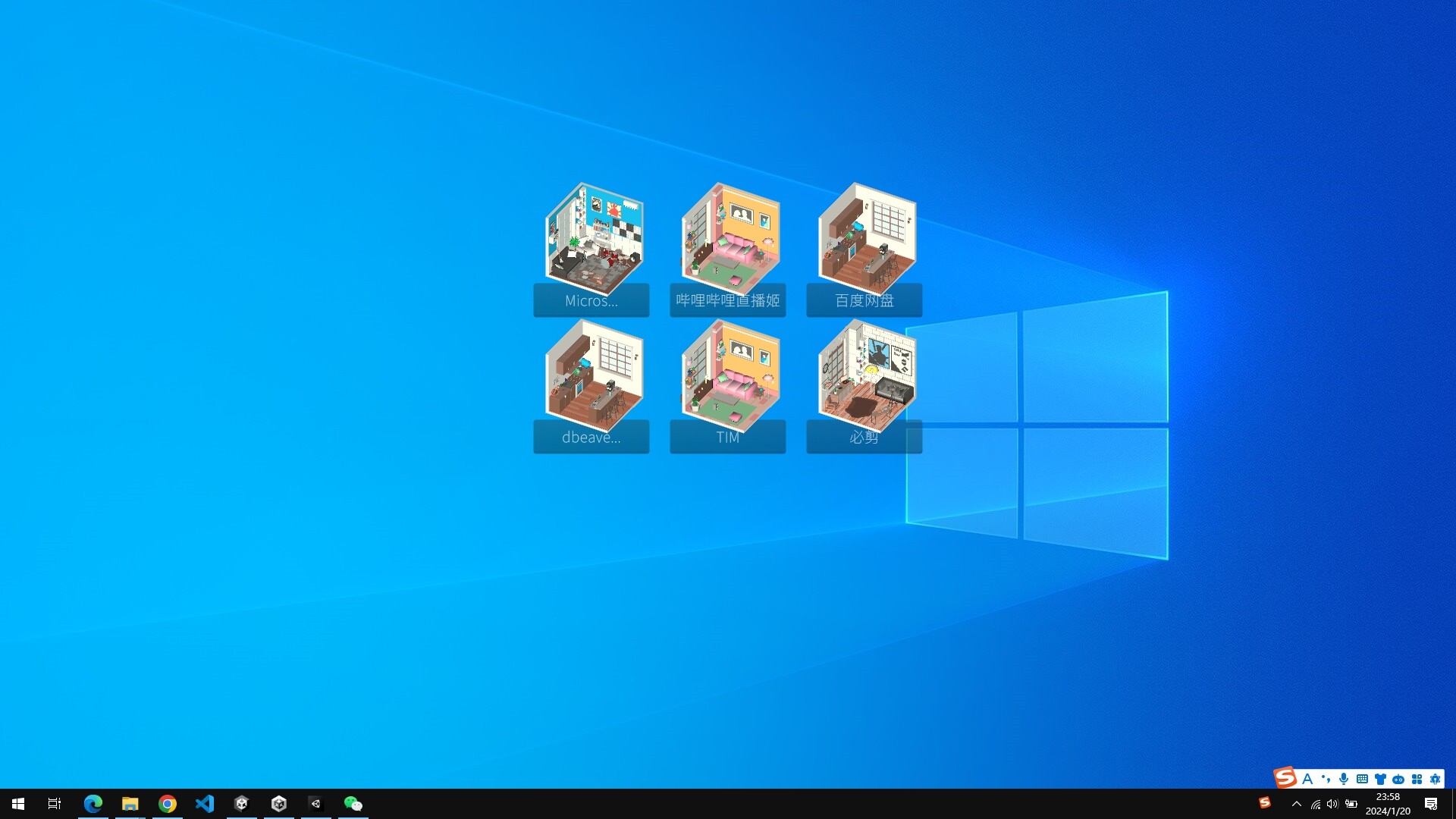Open the Sogou toolbox grid icon
1456x819 pixels.
click(x=1417, y=779)
